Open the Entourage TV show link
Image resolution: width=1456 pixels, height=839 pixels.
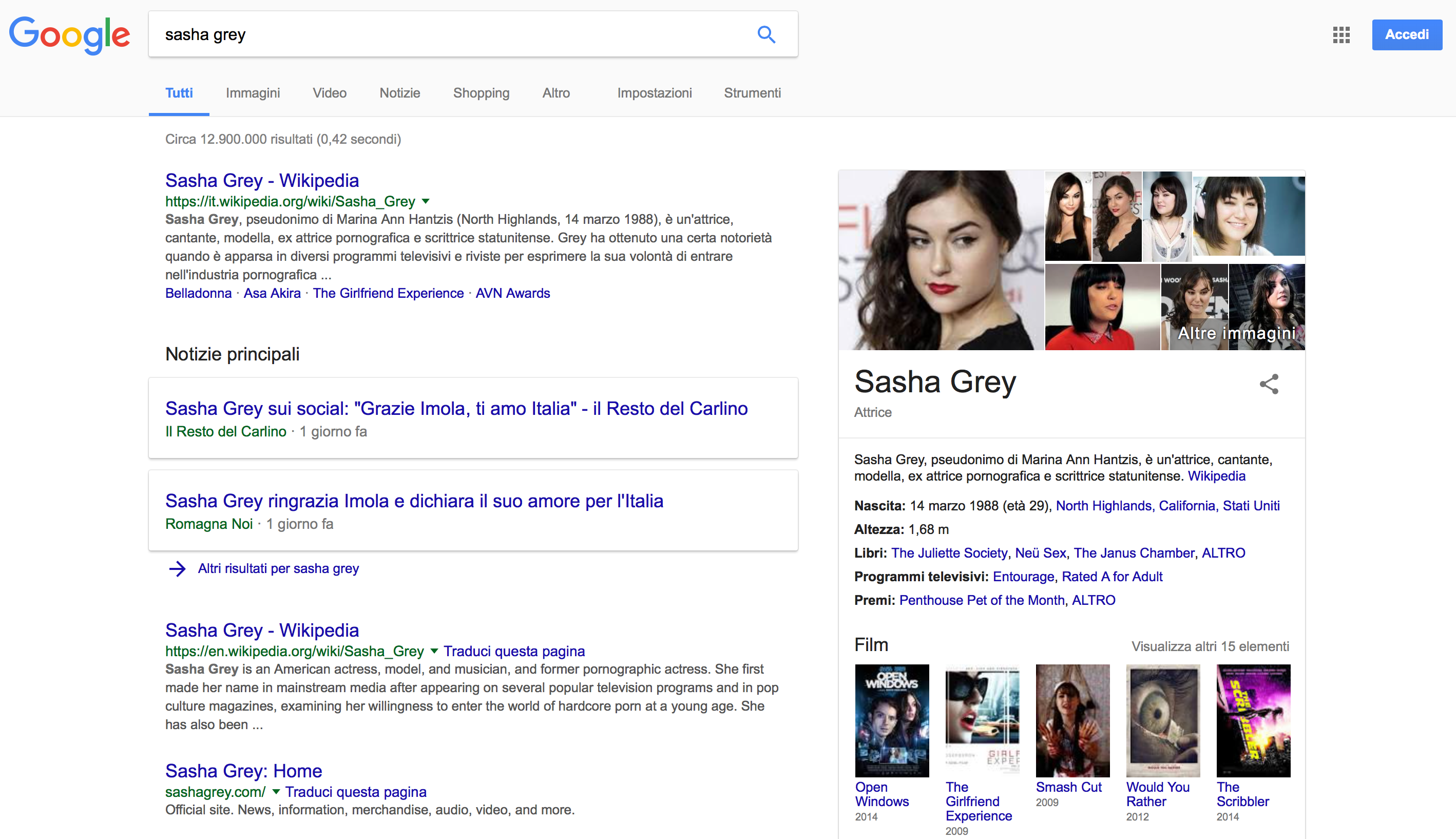(1023, 577)
